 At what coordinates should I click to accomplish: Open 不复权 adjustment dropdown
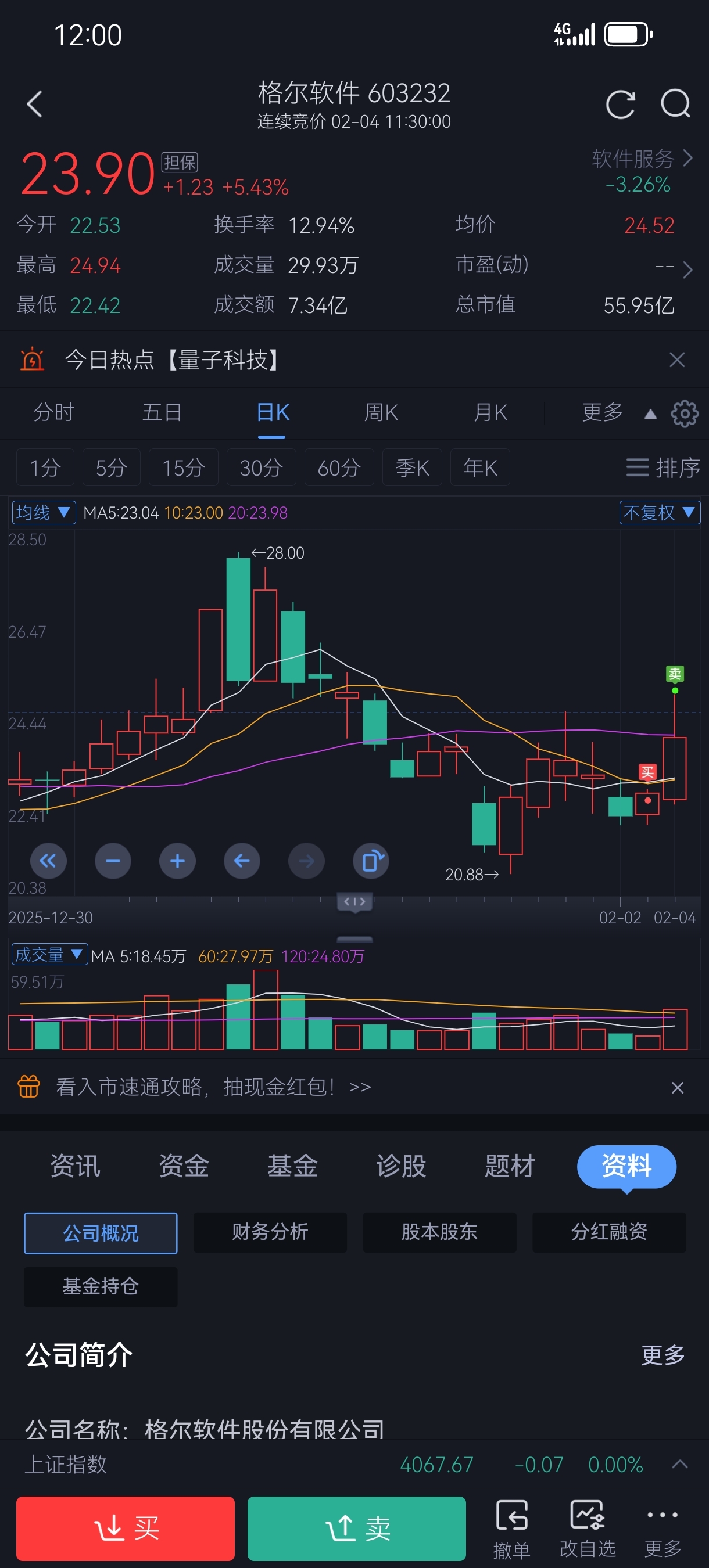click(660, 513)
